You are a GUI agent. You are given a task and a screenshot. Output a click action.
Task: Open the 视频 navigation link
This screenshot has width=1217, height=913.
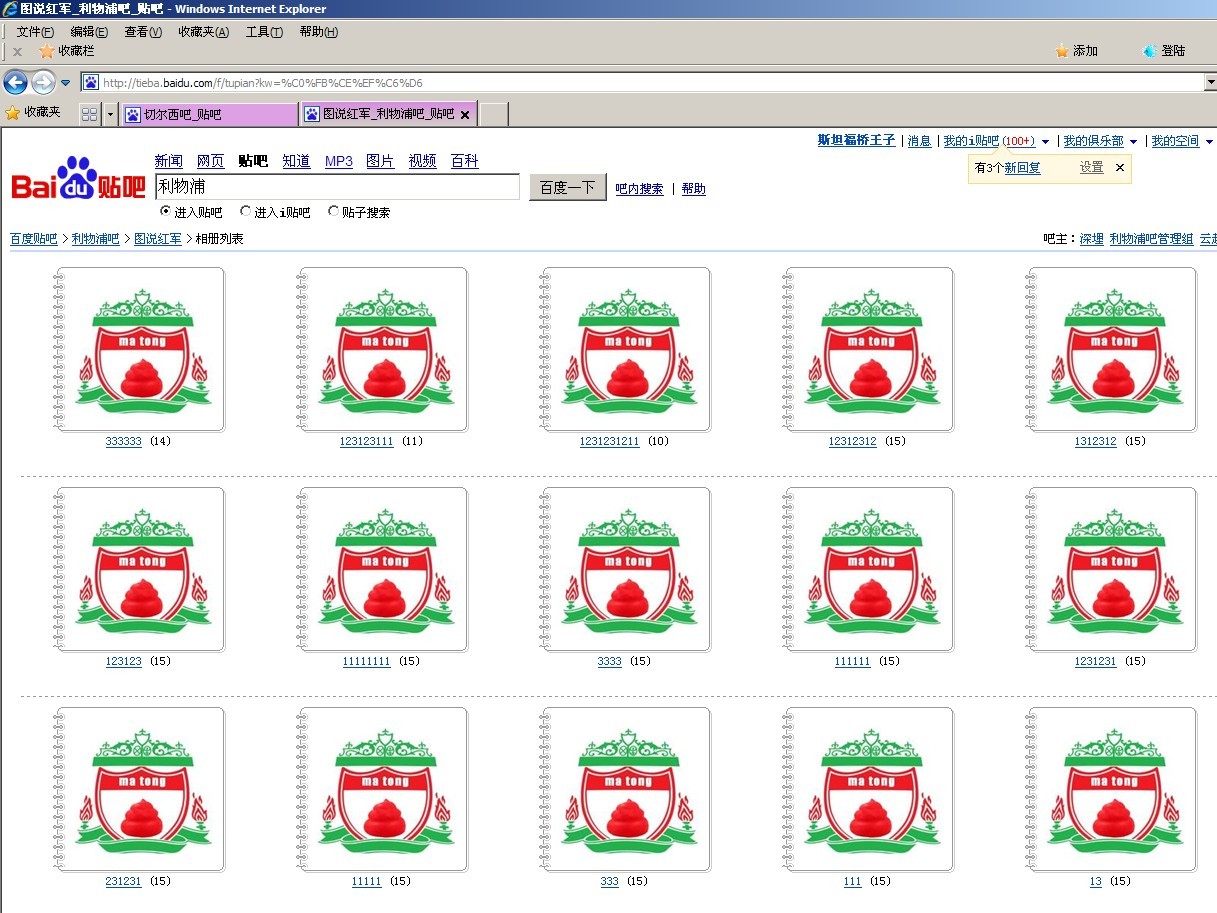423,161
